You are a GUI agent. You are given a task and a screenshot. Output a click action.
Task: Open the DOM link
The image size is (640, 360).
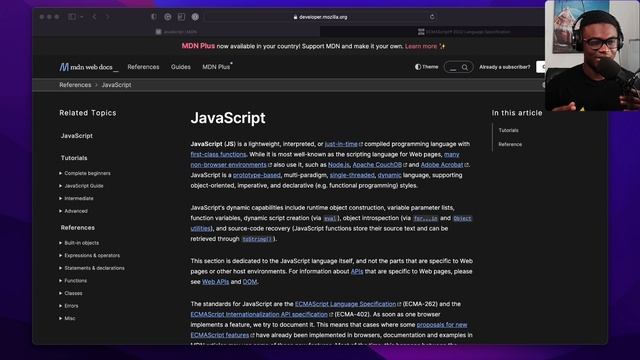250,282
